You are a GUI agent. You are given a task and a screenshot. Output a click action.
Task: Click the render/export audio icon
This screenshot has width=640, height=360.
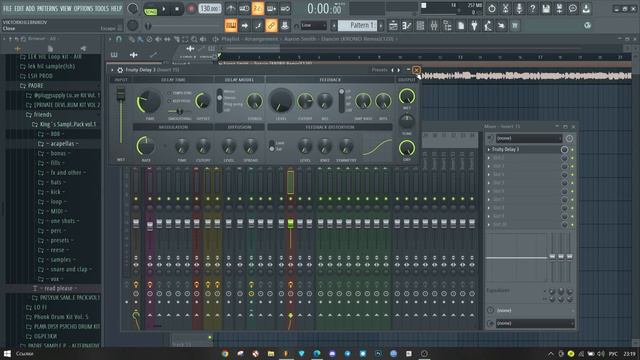[559, 9]
